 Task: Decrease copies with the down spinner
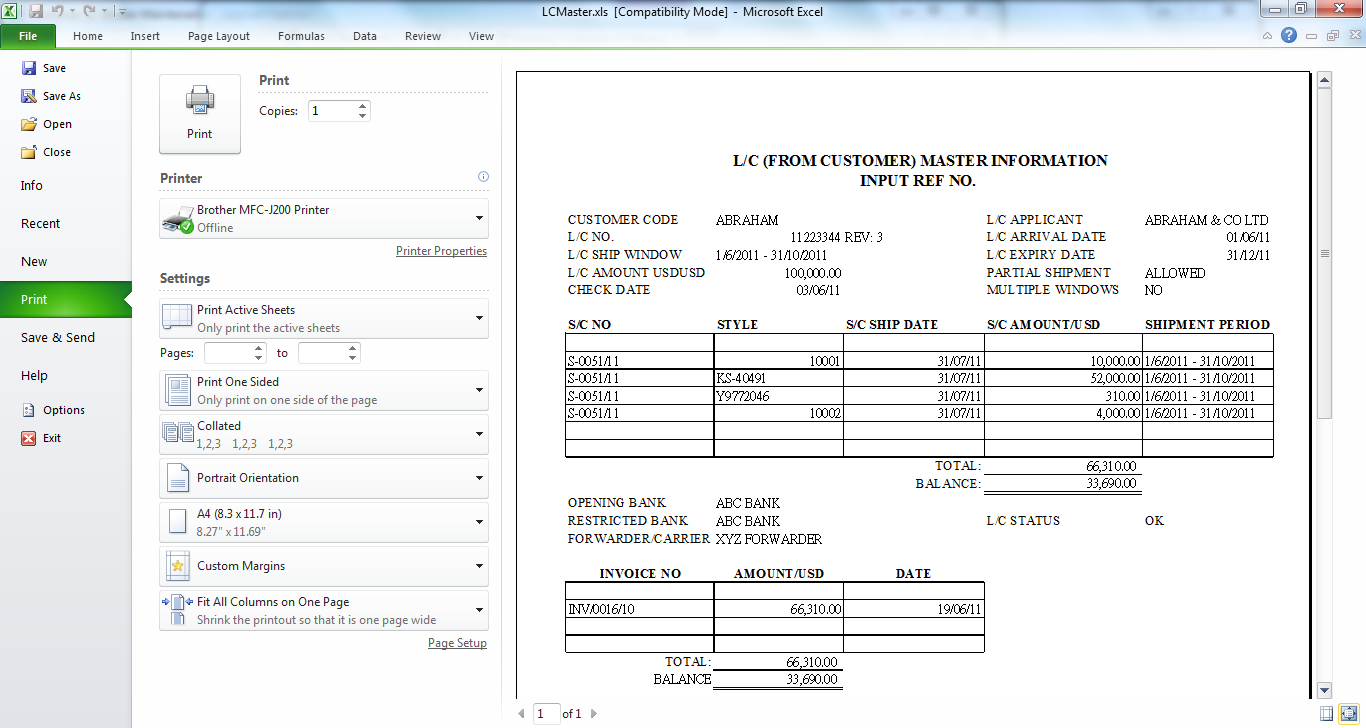coord(362,117)
